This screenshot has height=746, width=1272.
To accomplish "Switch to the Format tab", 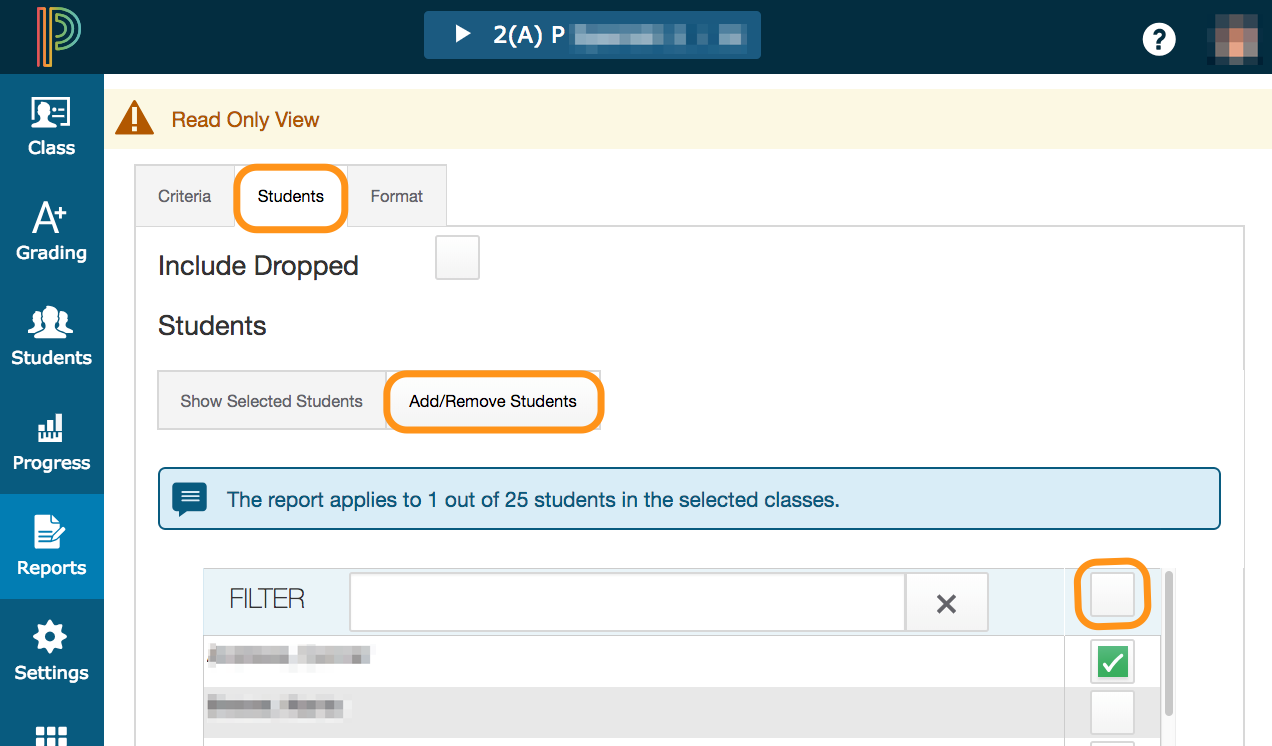I will [397, 196].
